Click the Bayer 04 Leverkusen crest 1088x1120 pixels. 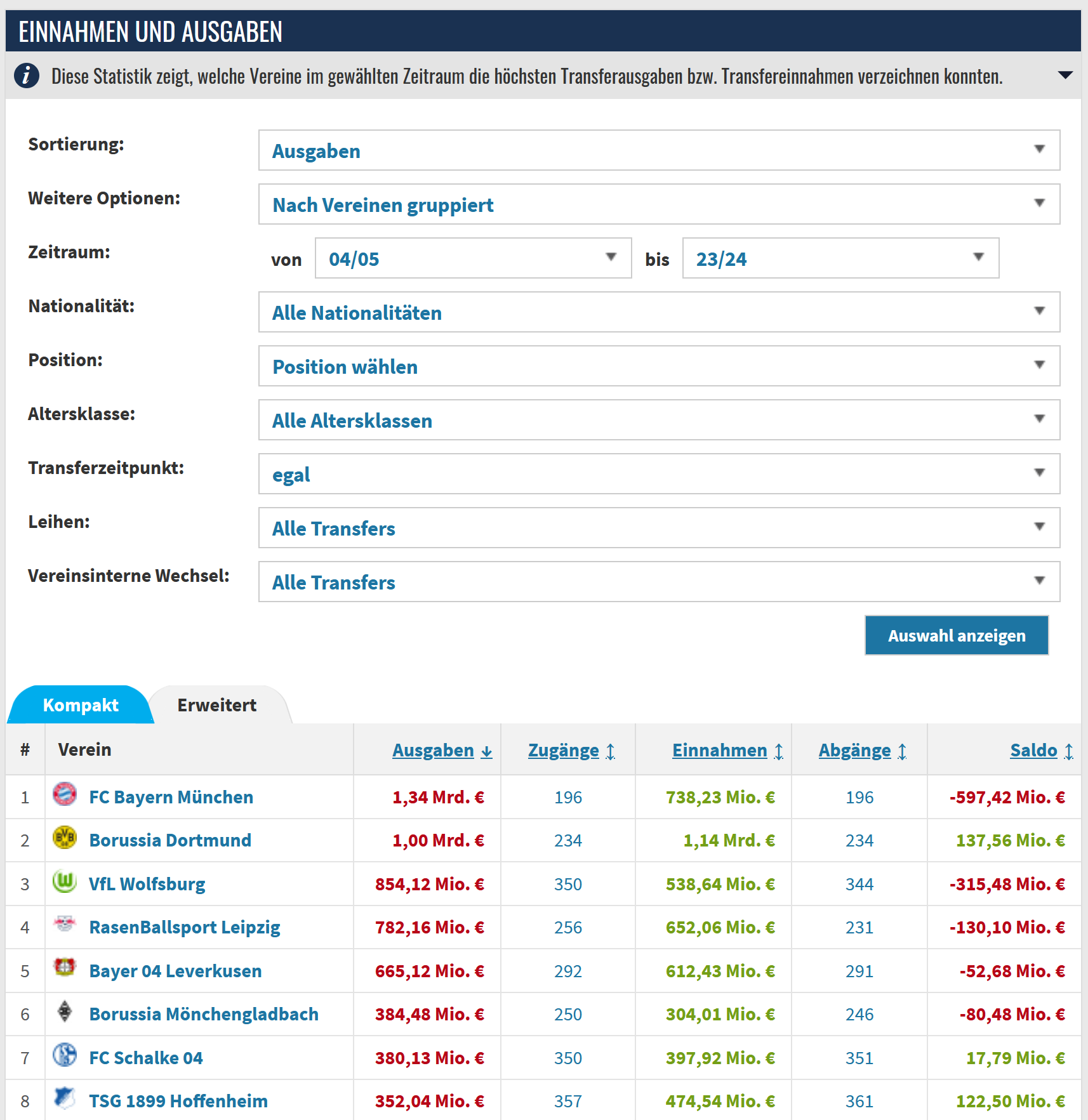pos(65,968)
